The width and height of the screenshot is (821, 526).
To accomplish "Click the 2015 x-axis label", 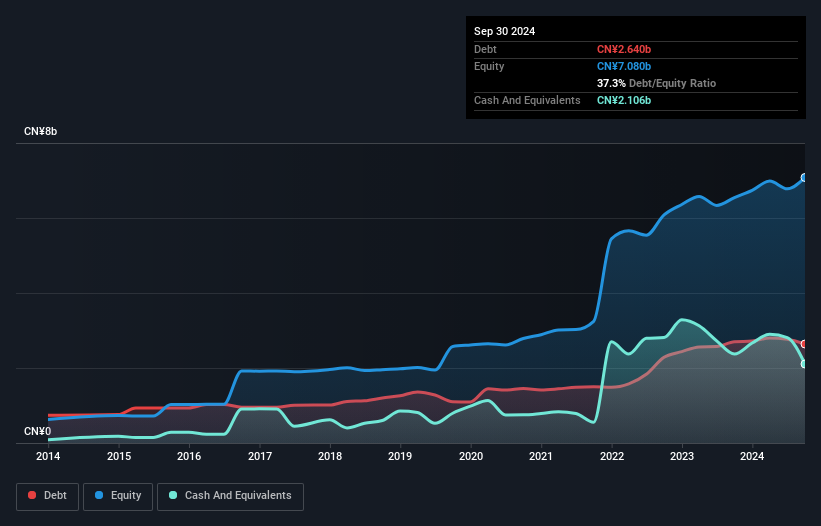I will (119, 456).
